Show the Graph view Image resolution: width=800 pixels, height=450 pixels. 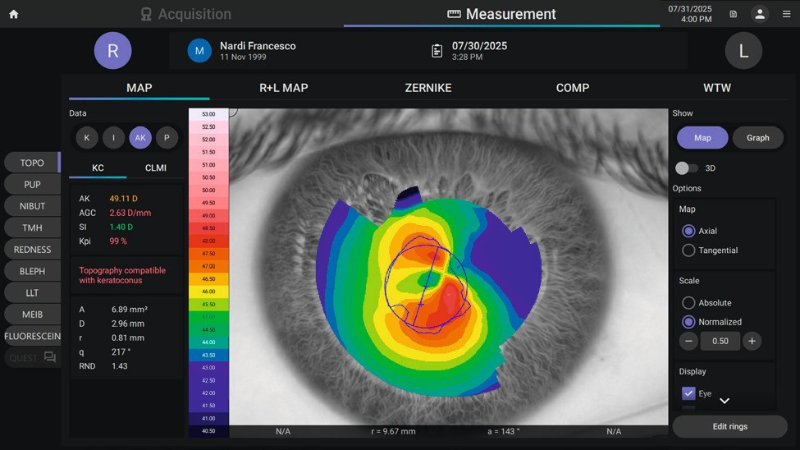(757, 137)
